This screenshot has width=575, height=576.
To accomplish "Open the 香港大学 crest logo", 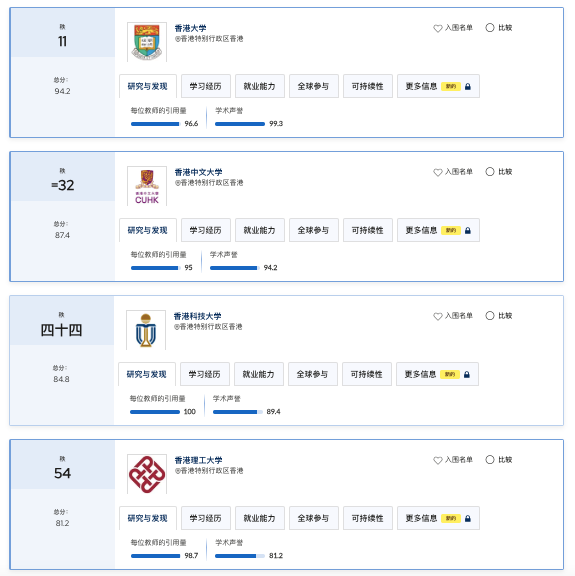I will 147,42.
